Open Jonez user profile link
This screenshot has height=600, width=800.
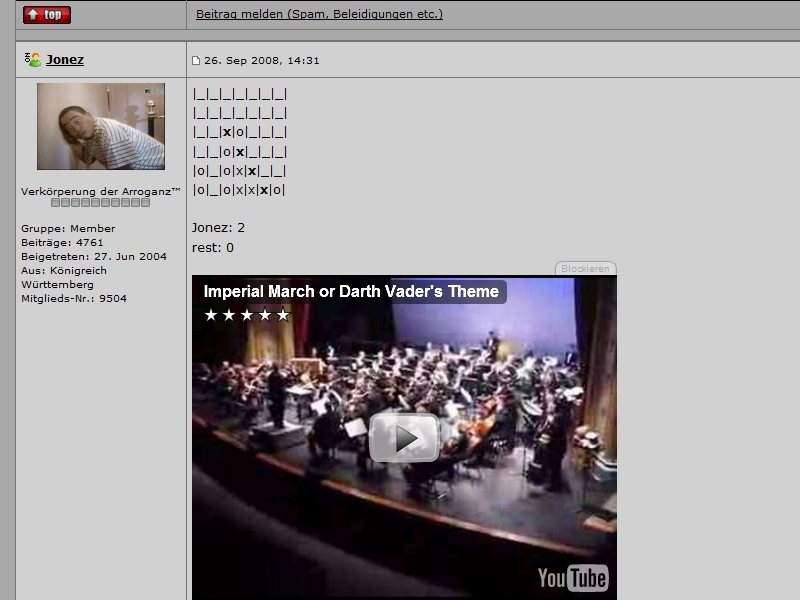(65, 60)
